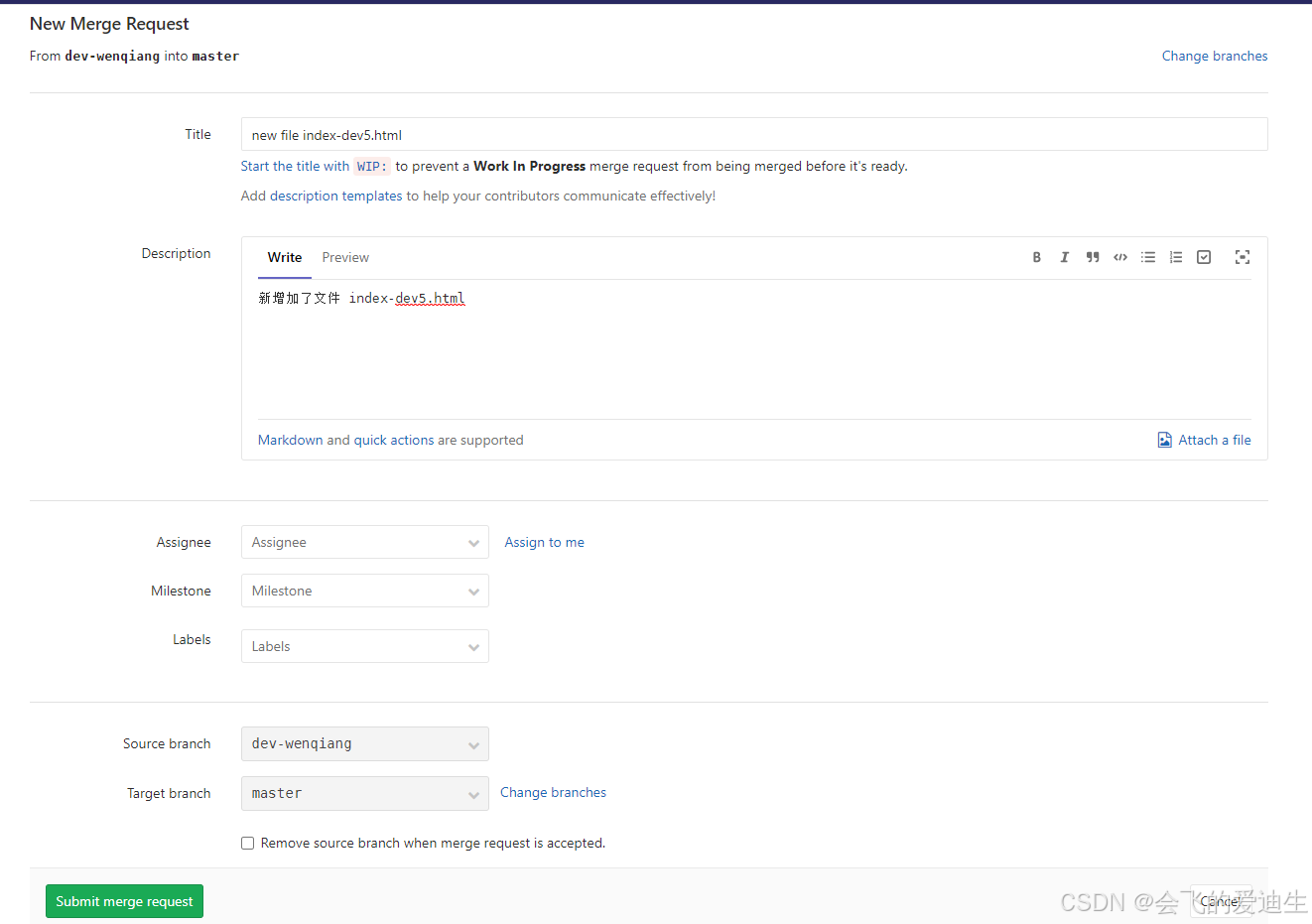Insert a quote using toolbar icon
The height and width of the screenshot is (924, 1312).
click(1093, 257)
